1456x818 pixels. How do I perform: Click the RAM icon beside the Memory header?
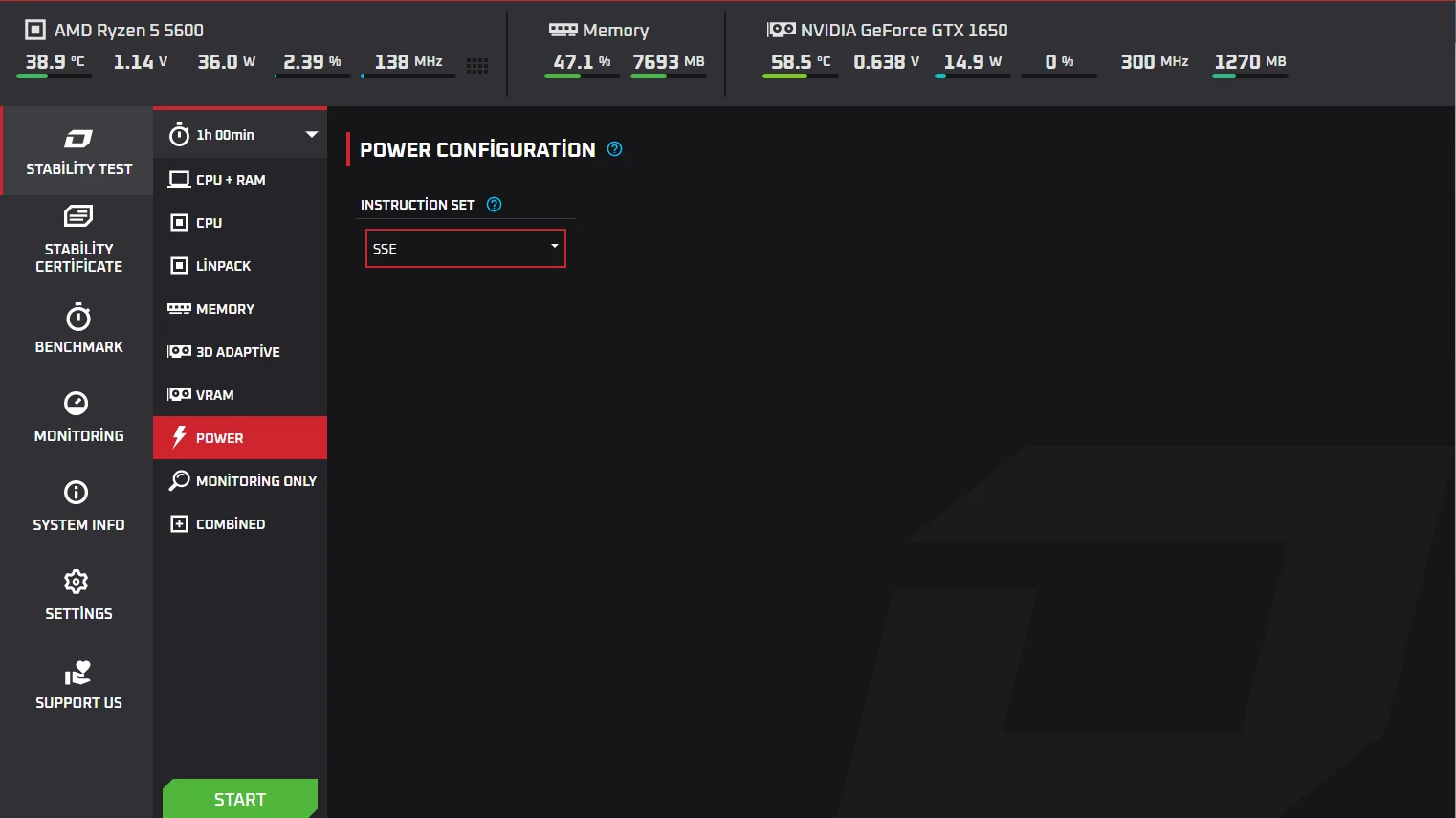tap(563, 30)
